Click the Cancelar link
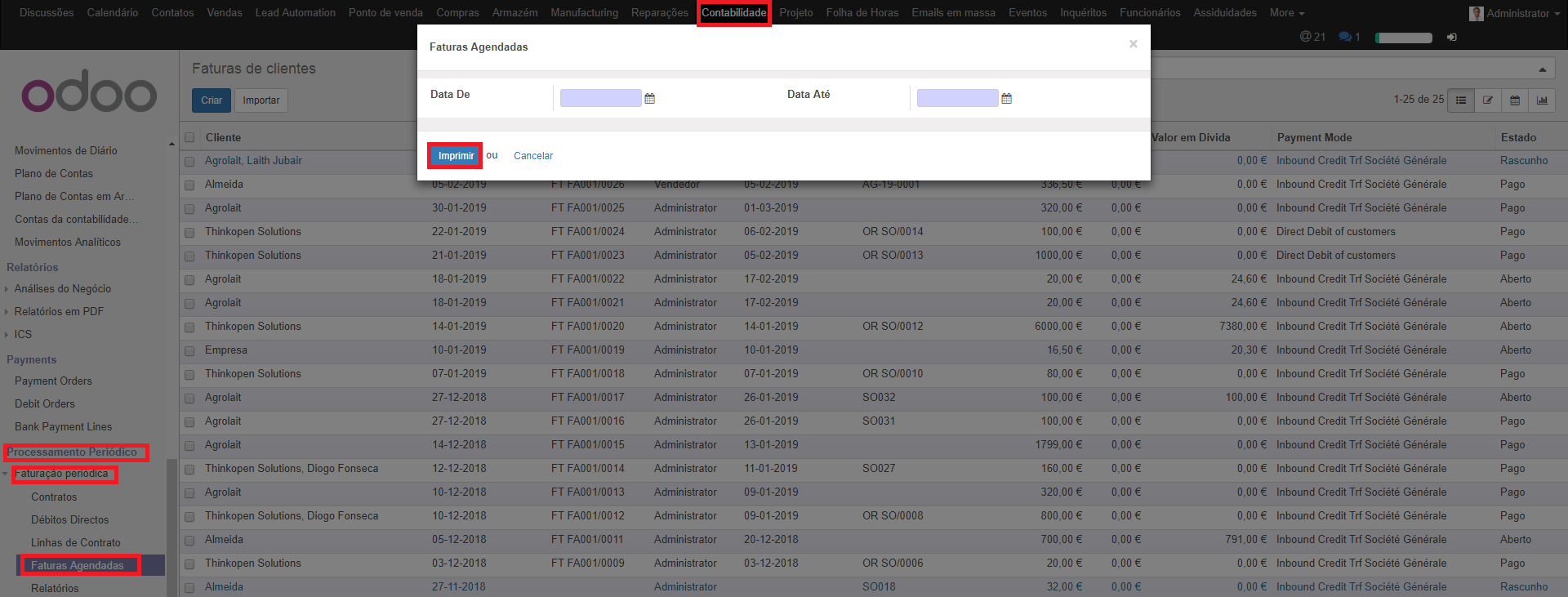 click(x=533, y=156)
